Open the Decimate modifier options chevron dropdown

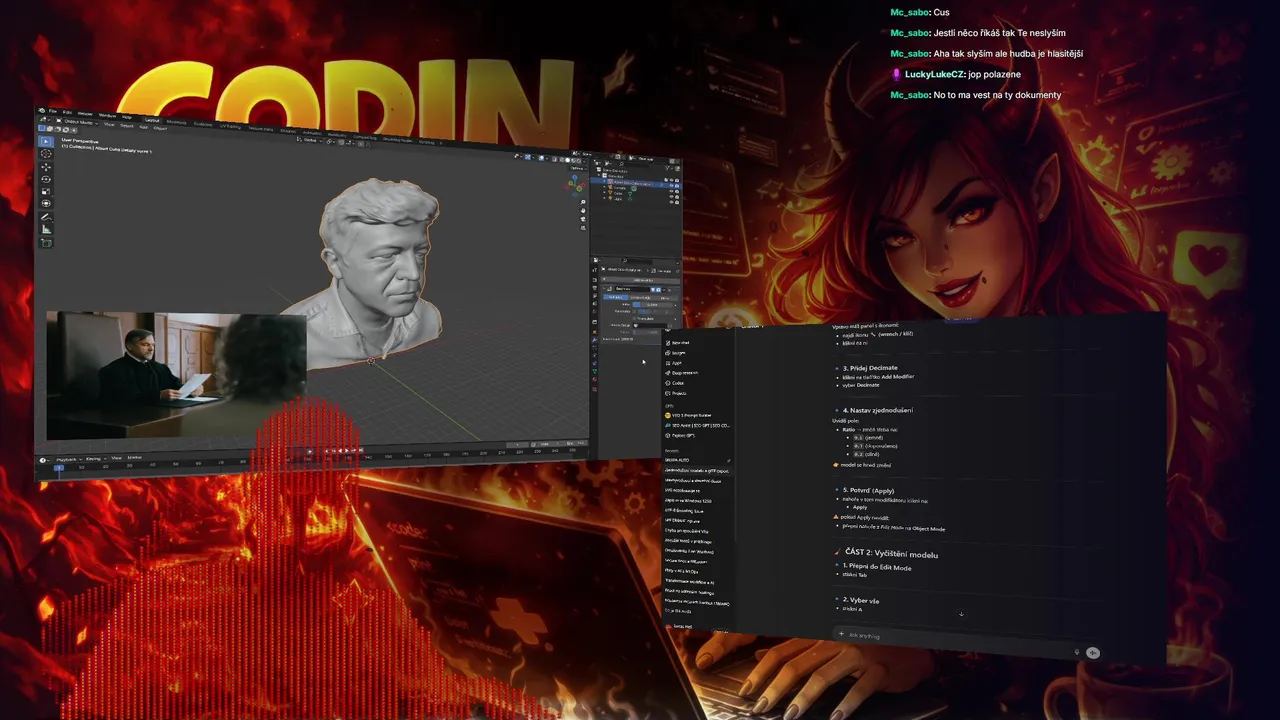click(664, 290)
